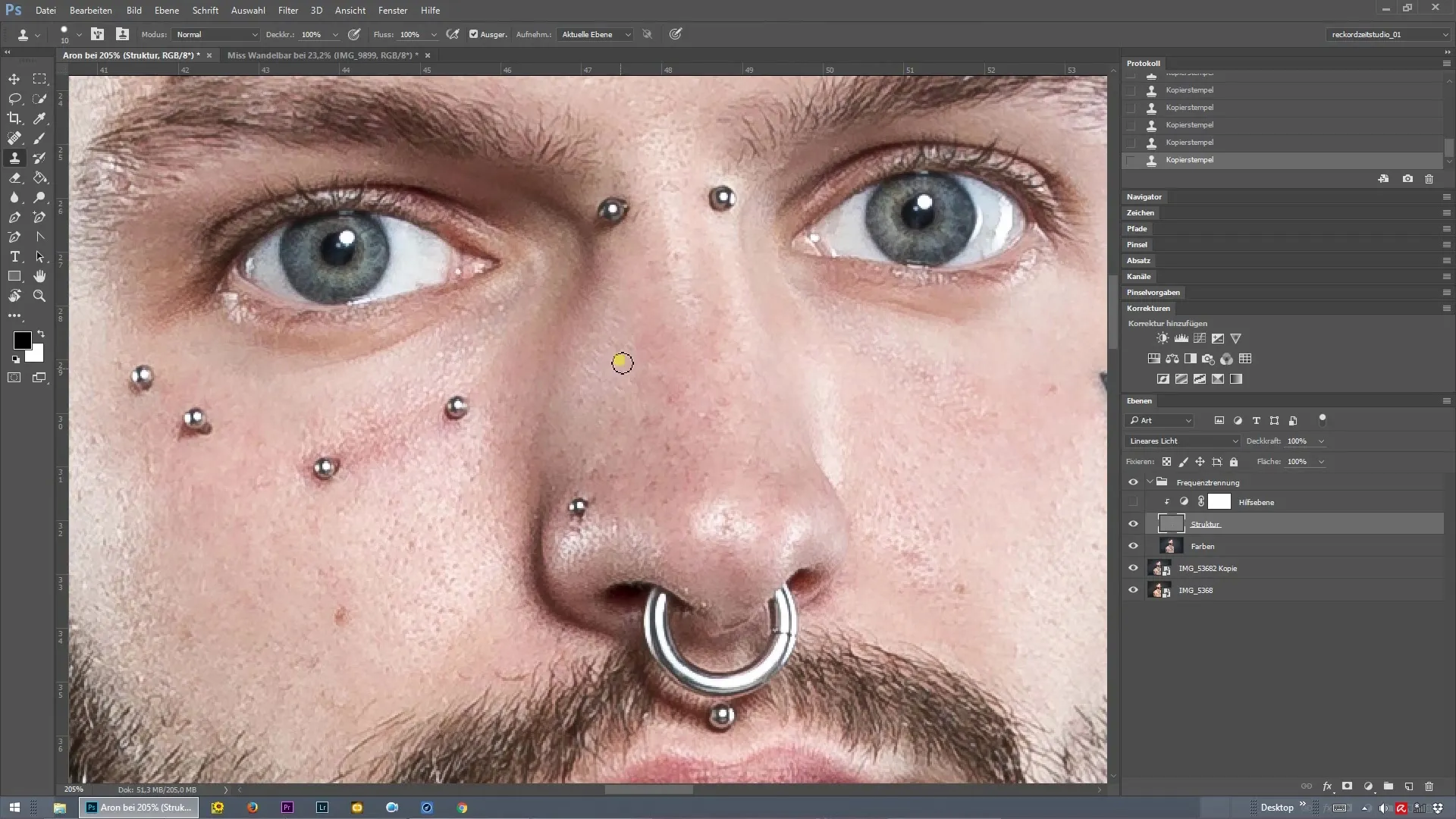Open the Bearbeiten menu
This screenshot has height=819, width=1456.
91,11
